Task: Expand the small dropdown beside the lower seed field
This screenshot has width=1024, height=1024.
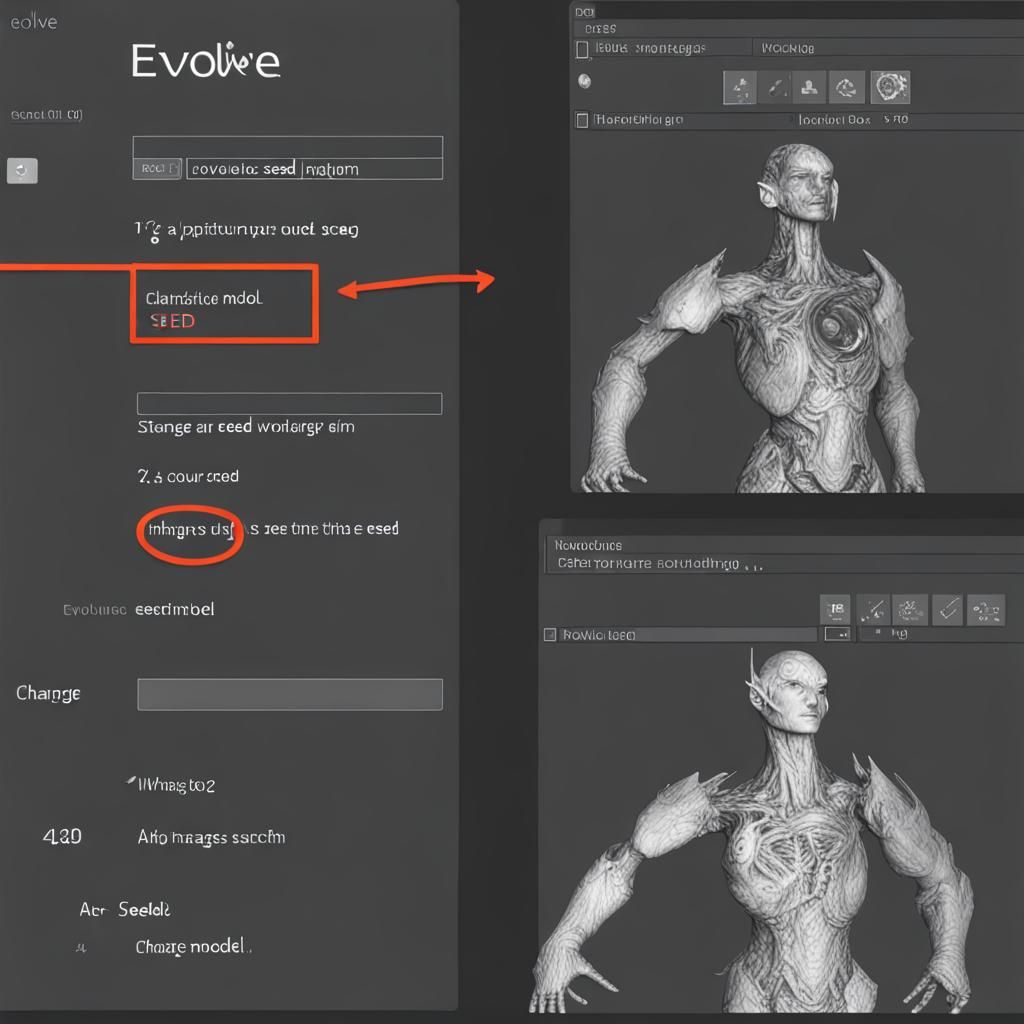Action: click(837, 632)
